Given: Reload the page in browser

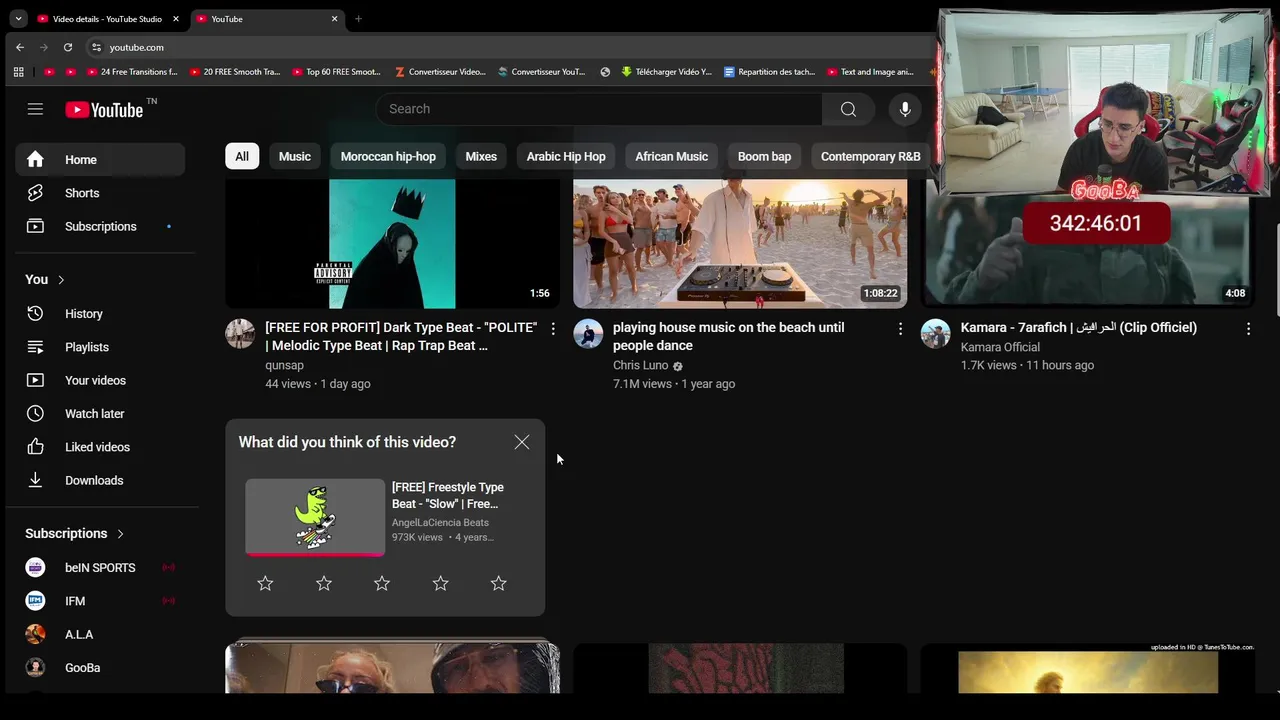Looking at the screenshot, I should pos(67,47).
